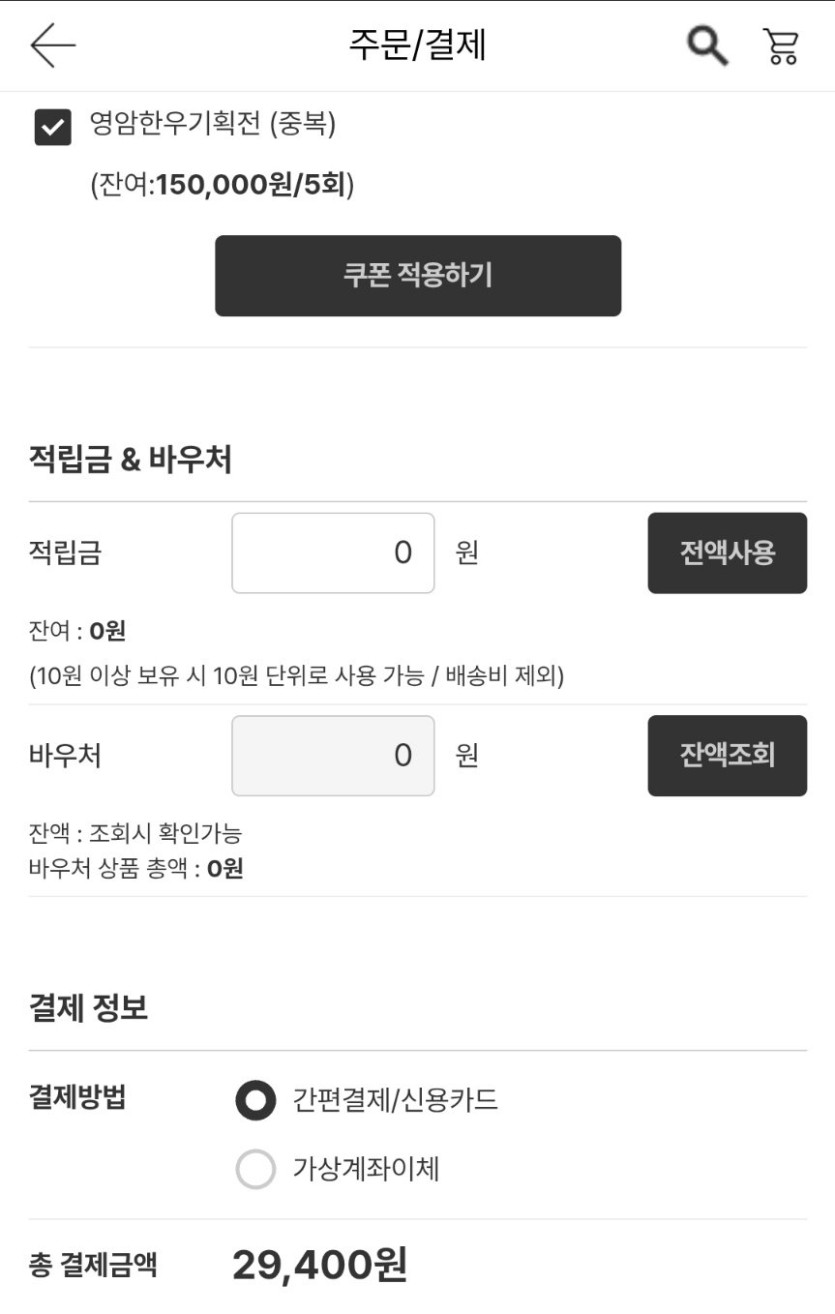Image resolution: width=835 pixels, height=1314 pixels.
Task: Uncheck the 영암한우기획전 coupon checkbox
Action: [53, 127]
